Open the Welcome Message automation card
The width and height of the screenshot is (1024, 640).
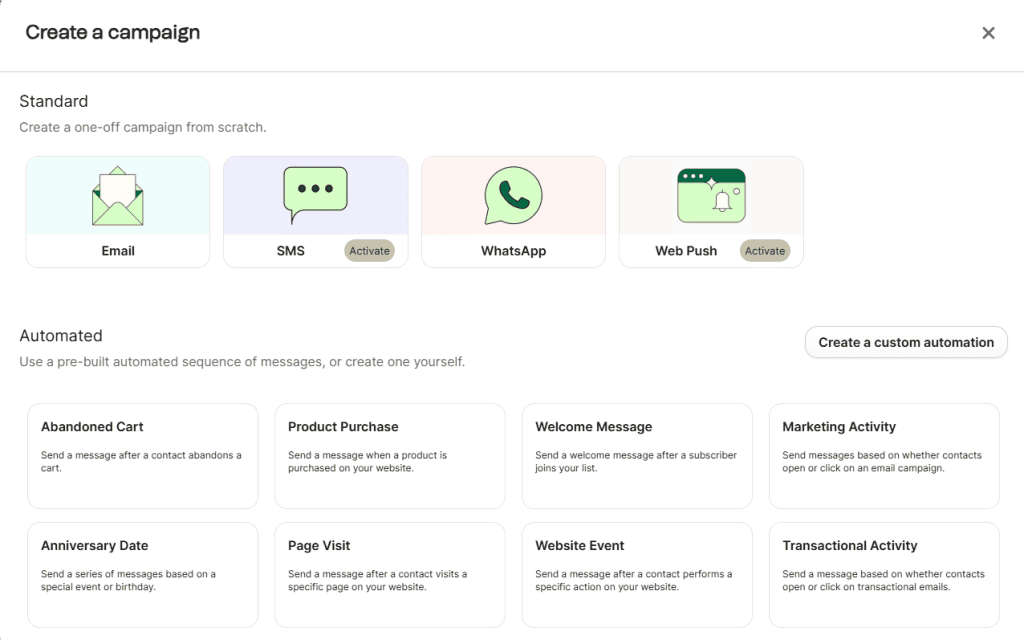tap(637, 456)
